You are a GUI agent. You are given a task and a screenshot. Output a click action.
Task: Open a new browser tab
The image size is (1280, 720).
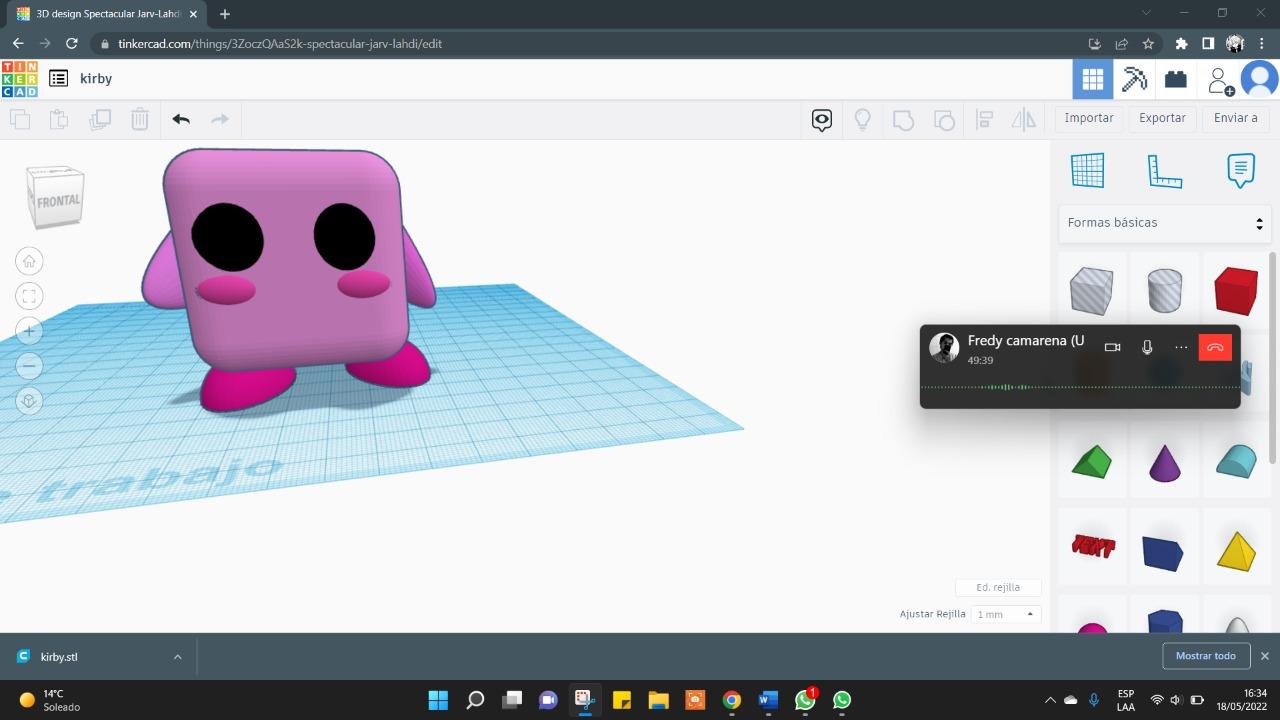pyautogui.click(x=224, y=14)
